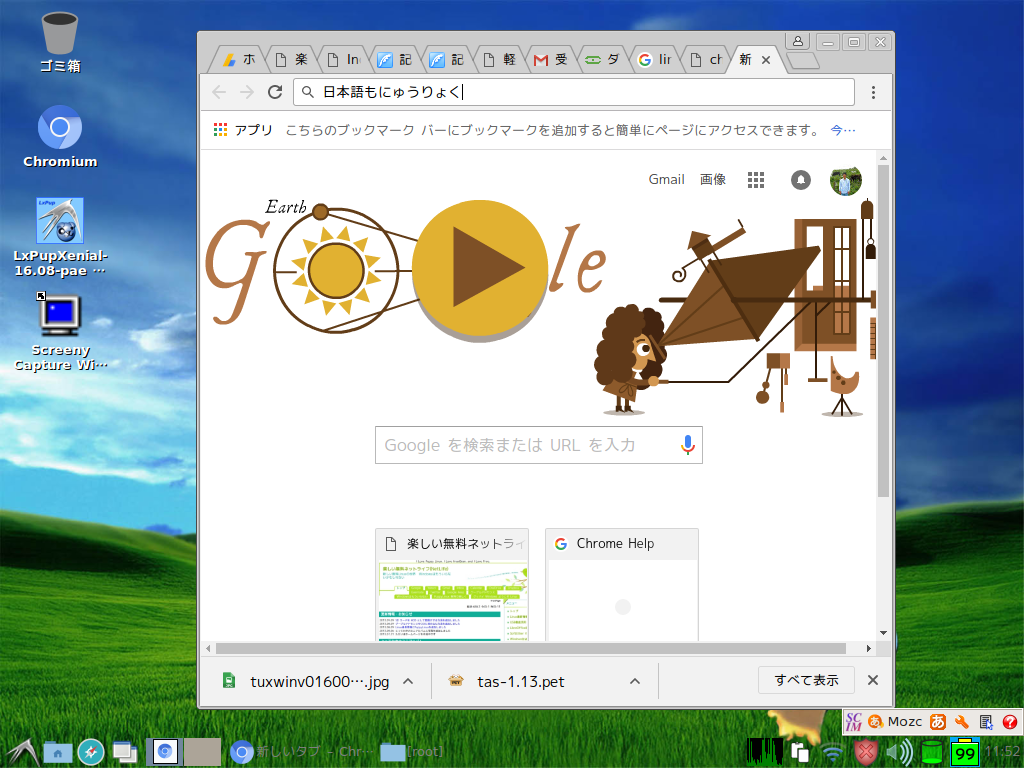
Task: Click the horizontal page scrollbar
Action: [530, 648]
